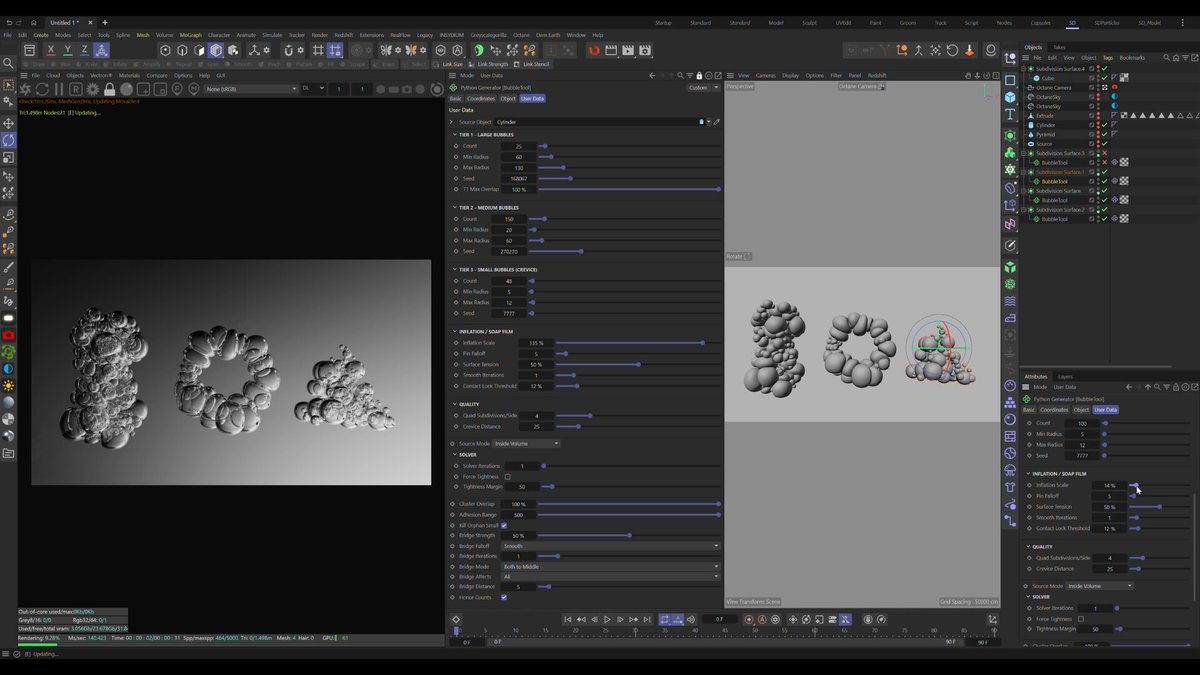Collapse the Tier 1 - Large Bubbles section
Viewport: 1200px width, 675px height.
(453, 134)
